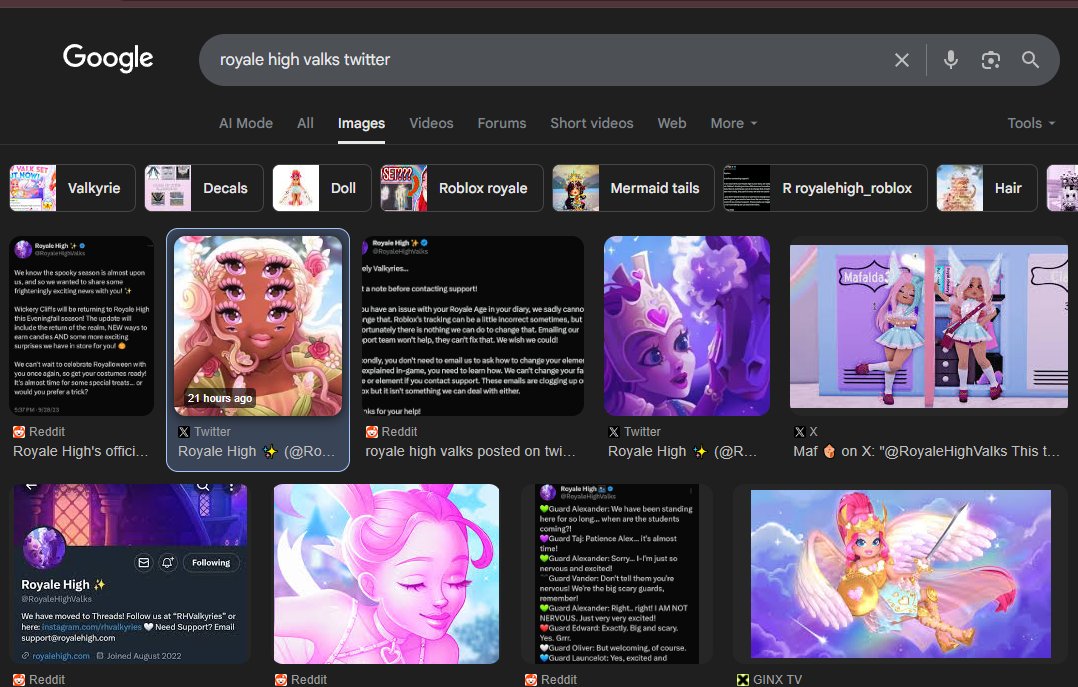Submit search with the magnifier icon
This screenshot has height=687, width=1078.
click(1030, 60)
